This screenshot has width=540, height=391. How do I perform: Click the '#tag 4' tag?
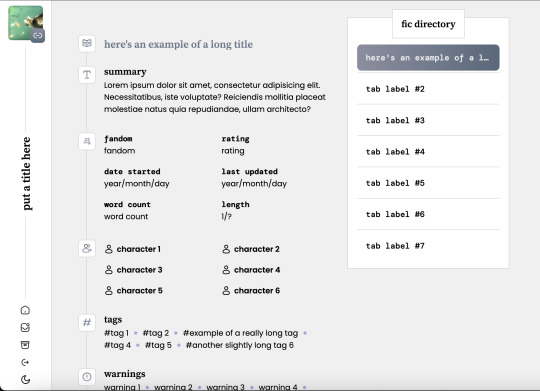(x=117, y=345)
